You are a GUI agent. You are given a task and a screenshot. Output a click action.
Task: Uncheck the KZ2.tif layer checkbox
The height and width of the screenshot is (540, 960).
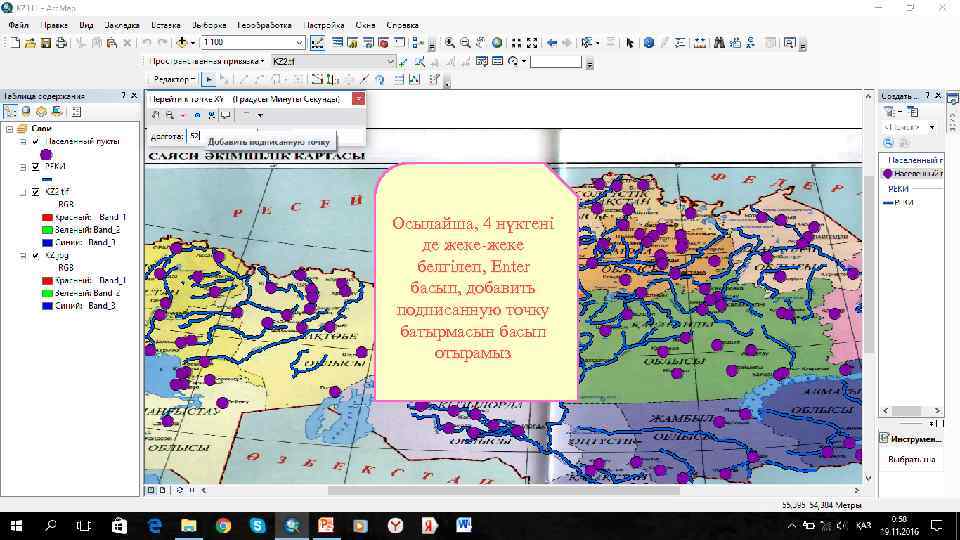[37, 191]
